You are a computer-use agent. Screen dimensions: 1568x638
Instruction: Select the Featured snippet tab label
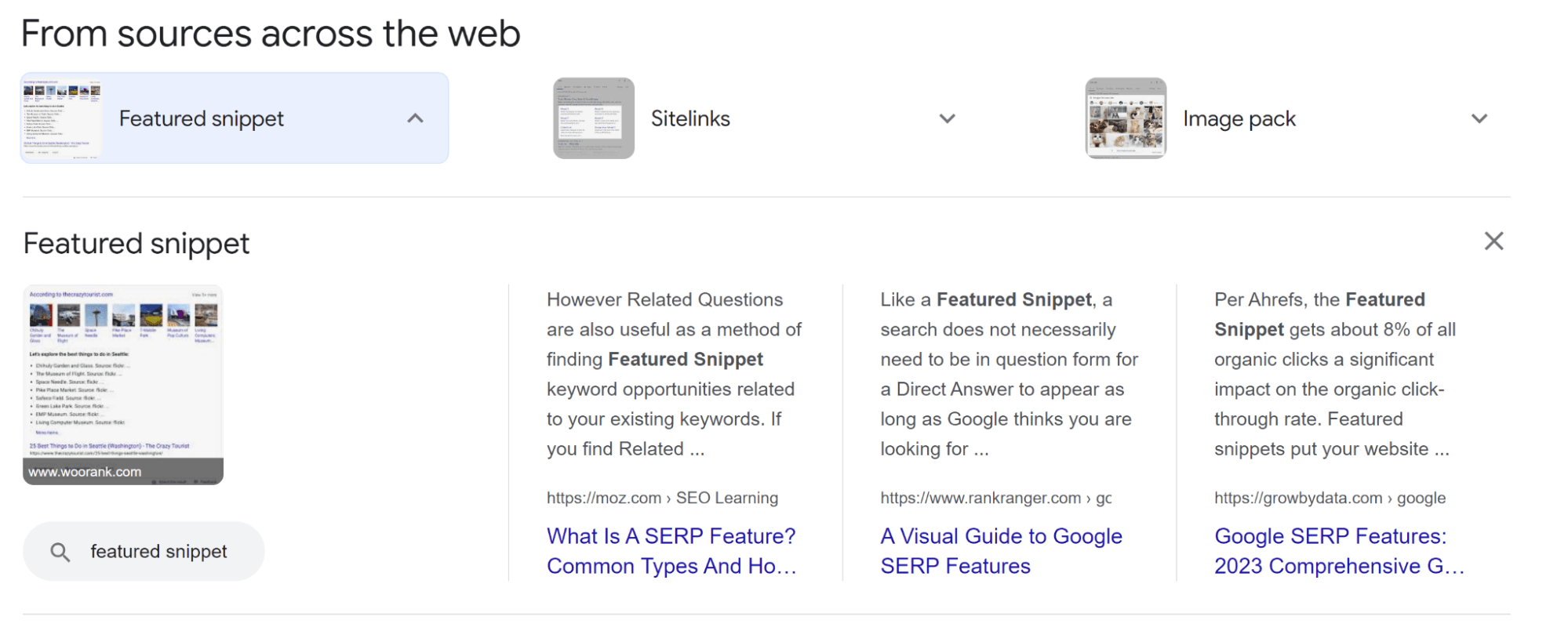point(202,118)
